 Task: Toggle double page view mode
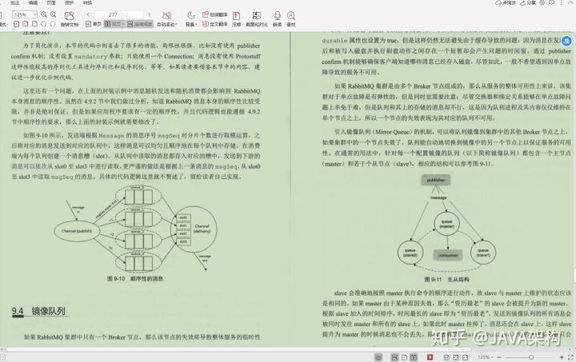[112, 24]
